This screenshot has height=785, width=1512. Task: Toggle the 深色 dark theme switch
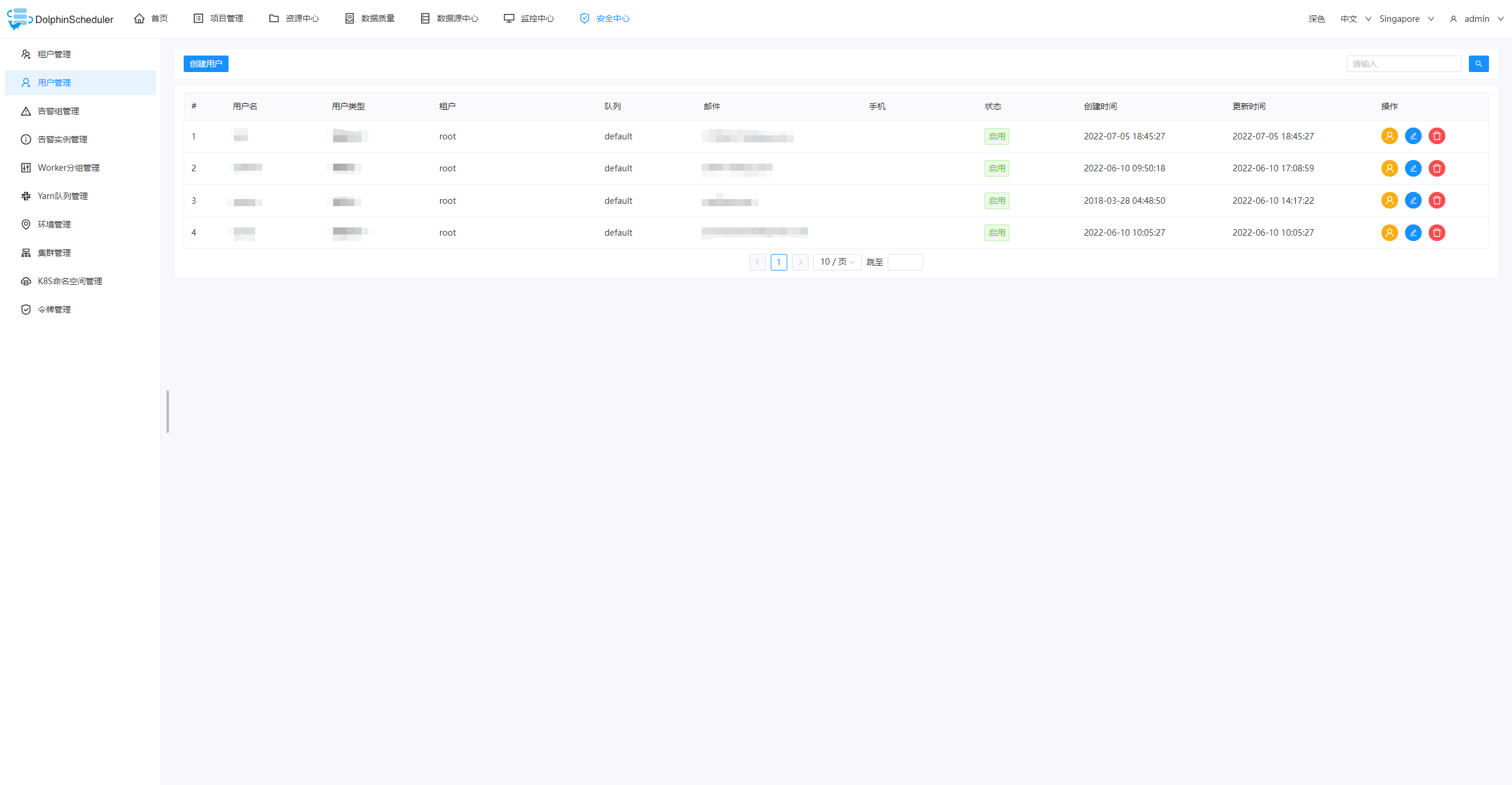coord(1316,19)
